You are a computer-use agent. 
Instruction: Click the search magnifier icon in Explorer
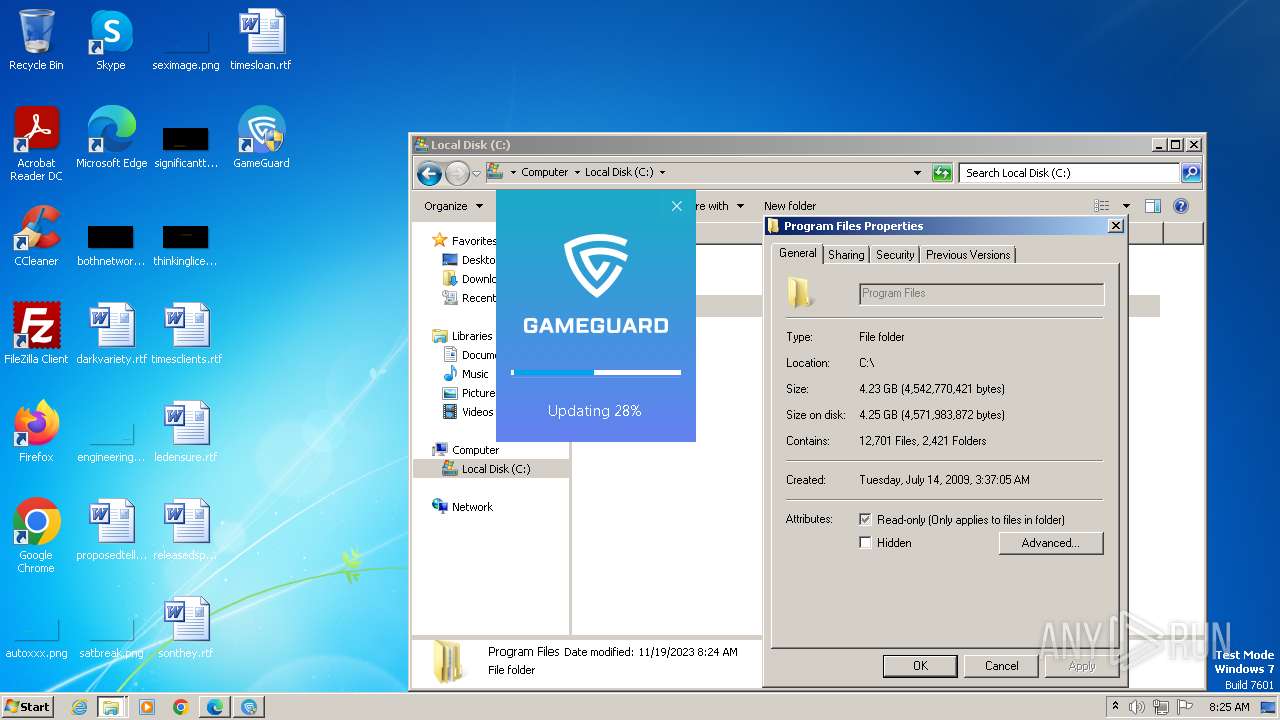(x=1190, y=173)
